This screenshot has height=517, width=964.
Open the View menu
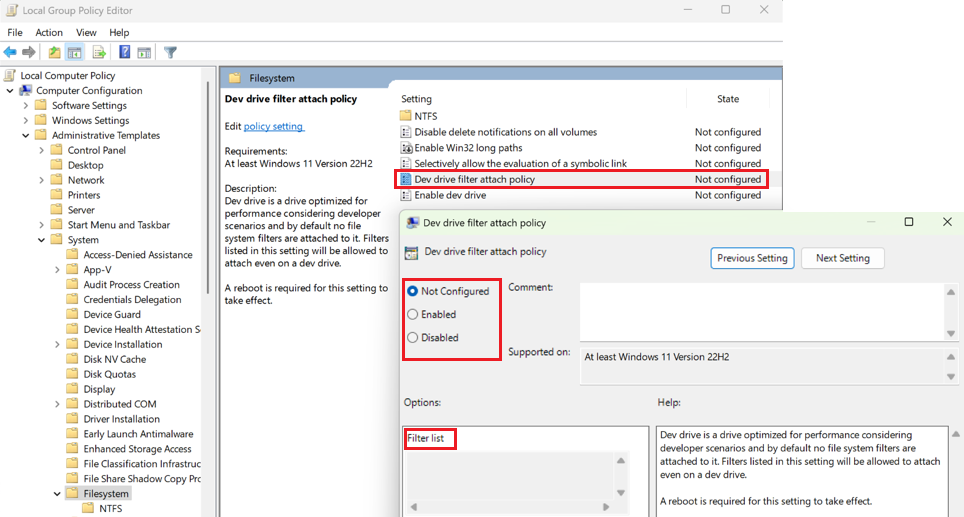(86, 33)
